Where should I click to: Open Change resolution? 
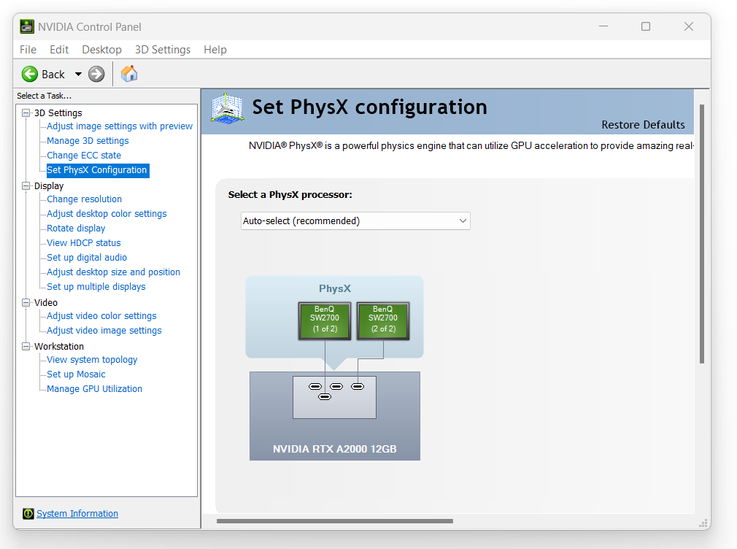[84, 199]
